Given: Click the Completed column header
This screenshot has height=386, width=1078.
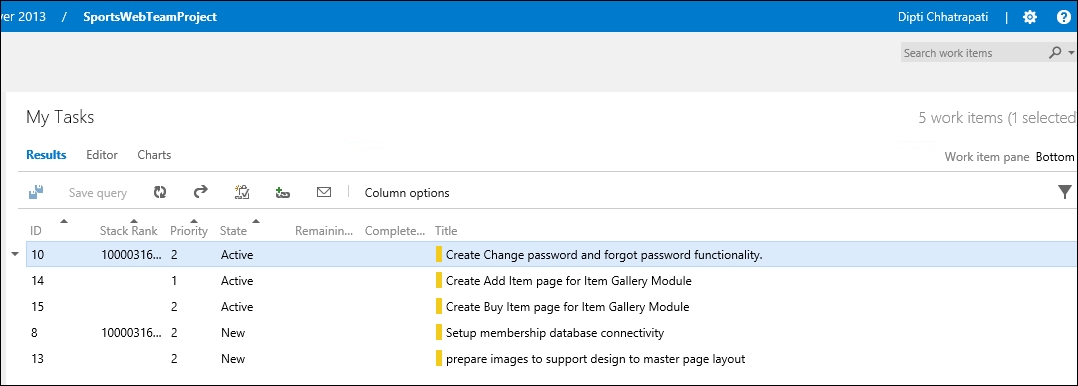Looking at the screenshot, I should point(395,230).
